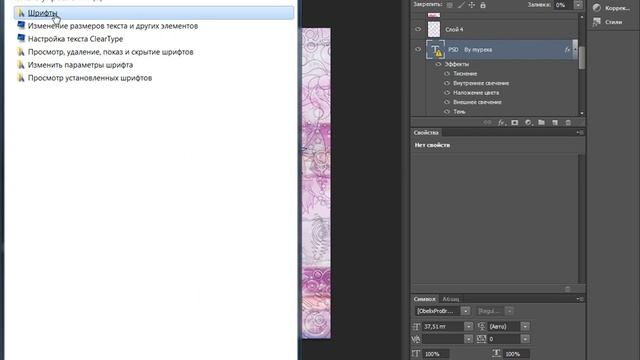Click the horizontal scale T icon

[496, 353]
